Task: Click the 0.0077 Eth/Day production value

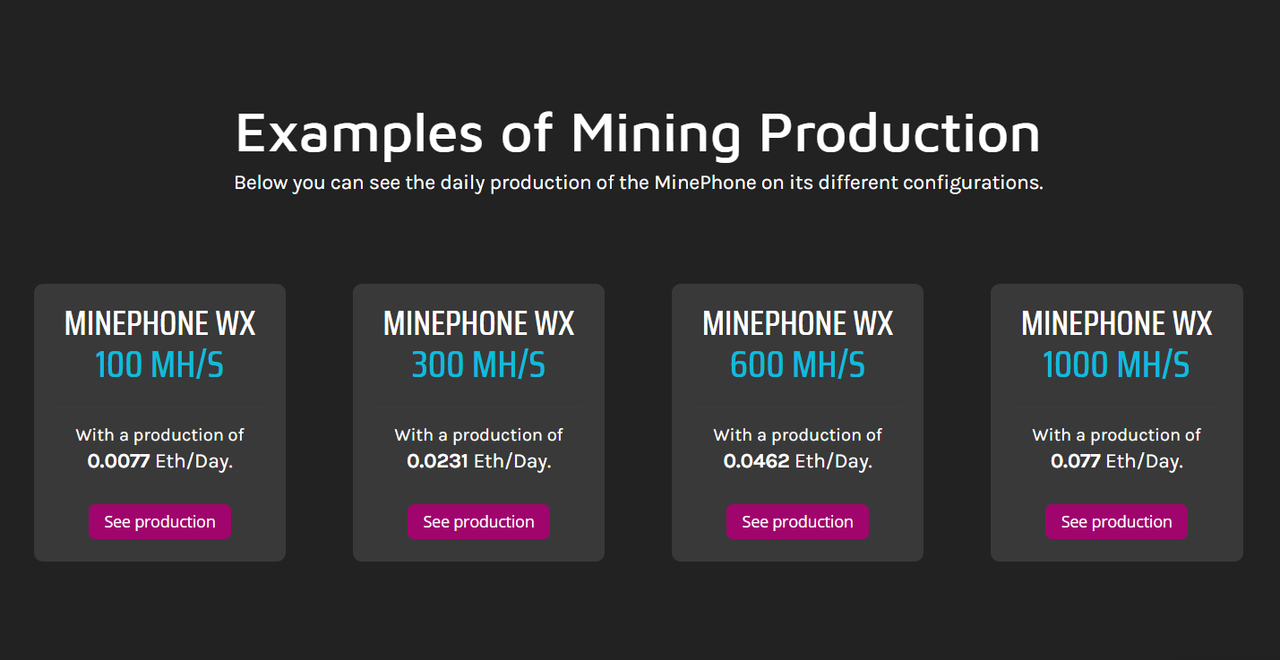Action: (160, 461)
